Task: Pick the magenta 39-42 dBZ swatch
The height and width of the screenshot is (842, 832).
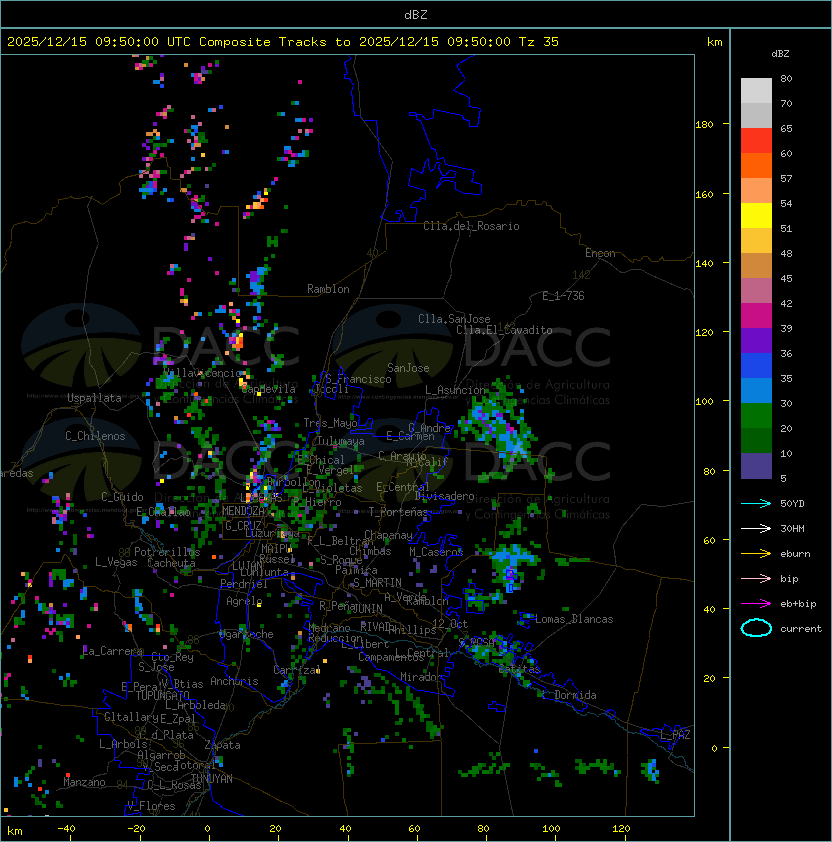Action: click(756, 315)
